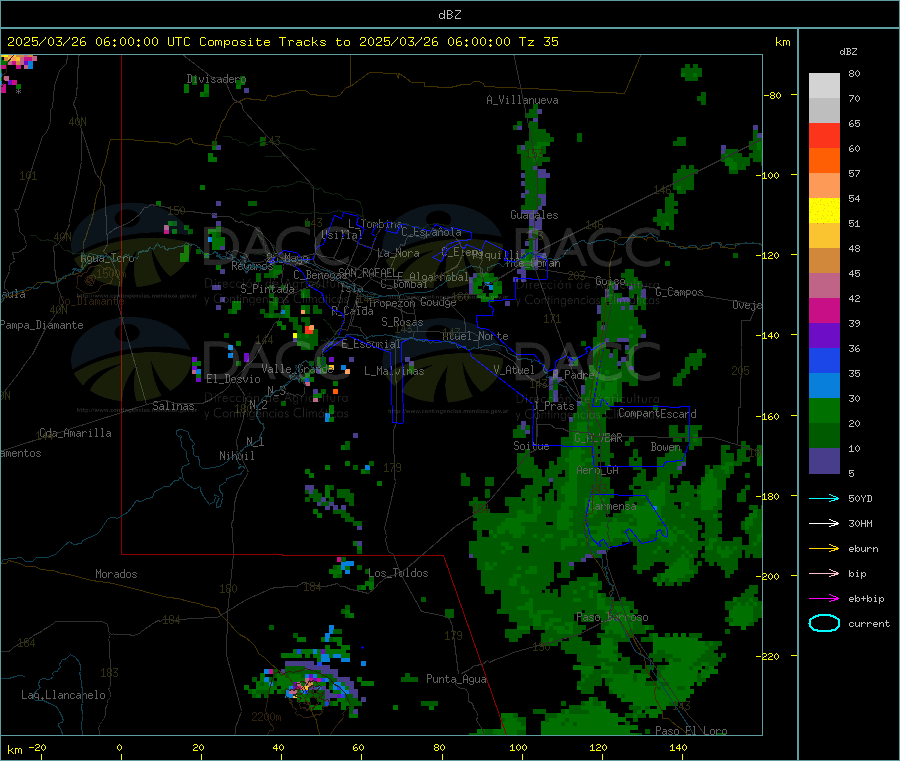The width and height of the screenshot is (900, 761).
Task: Click the '2200m' elevation label
Action: pos(266,717)
